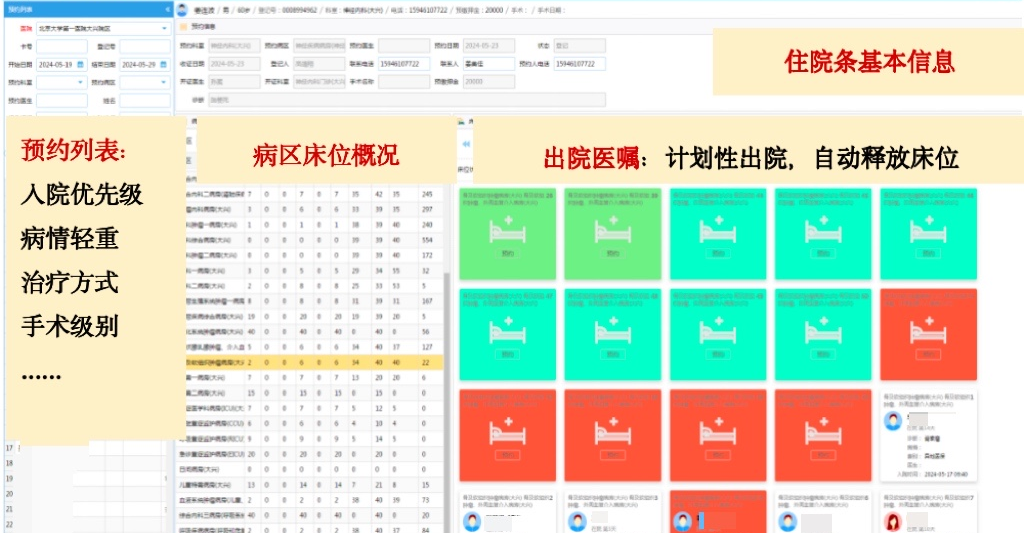Focus the 卡号 input field

click(61, 46)
